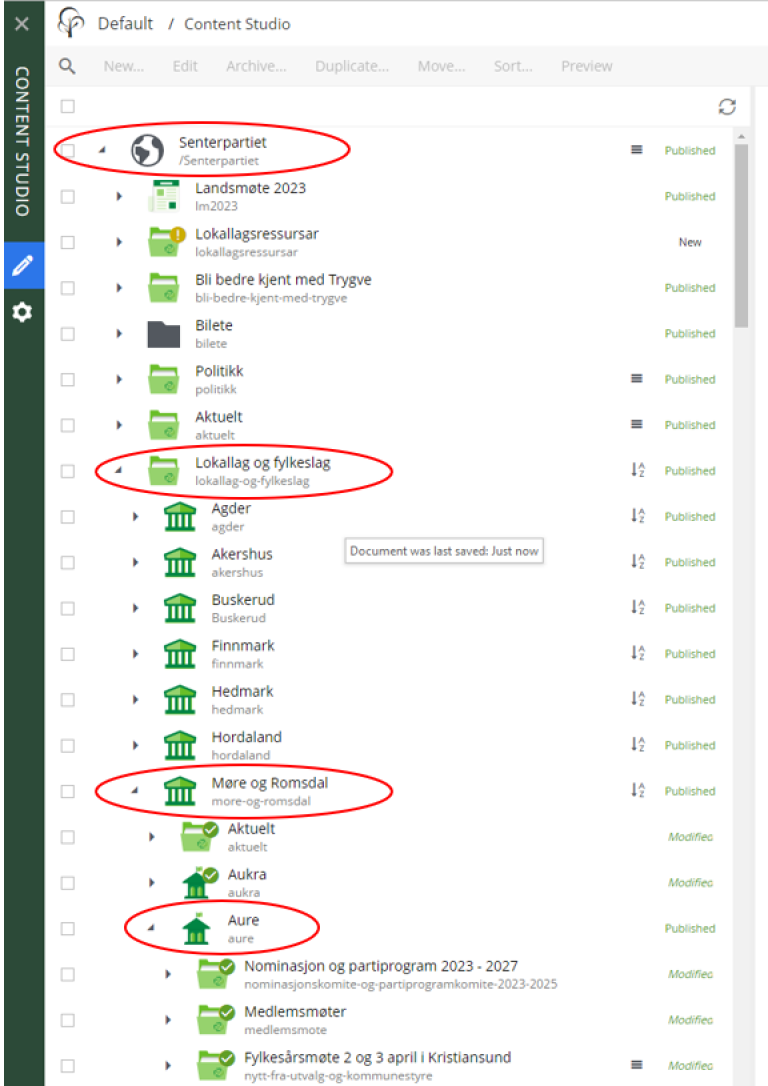Expand Nominasjon og partiprogram 2023 - 2027

[x=168, y=974]
